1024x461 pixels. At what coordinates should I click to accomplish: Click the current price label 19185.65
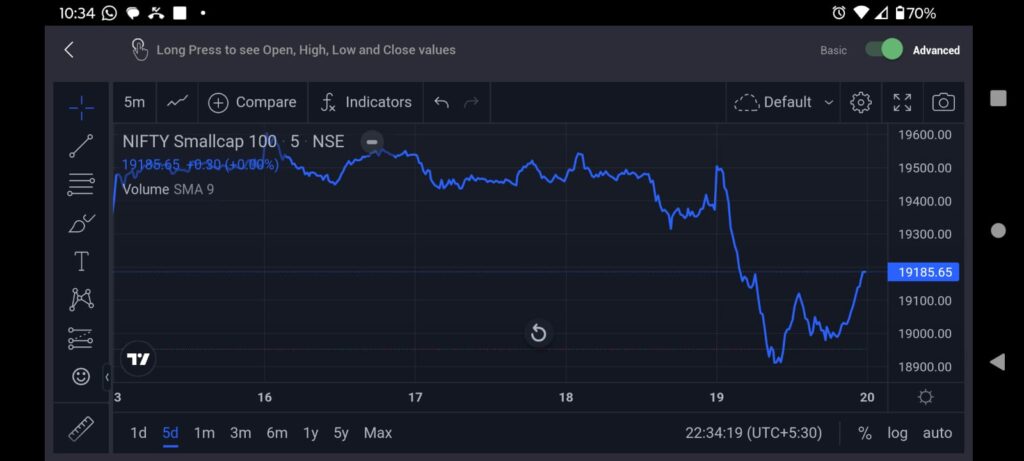tap(923, 272)
